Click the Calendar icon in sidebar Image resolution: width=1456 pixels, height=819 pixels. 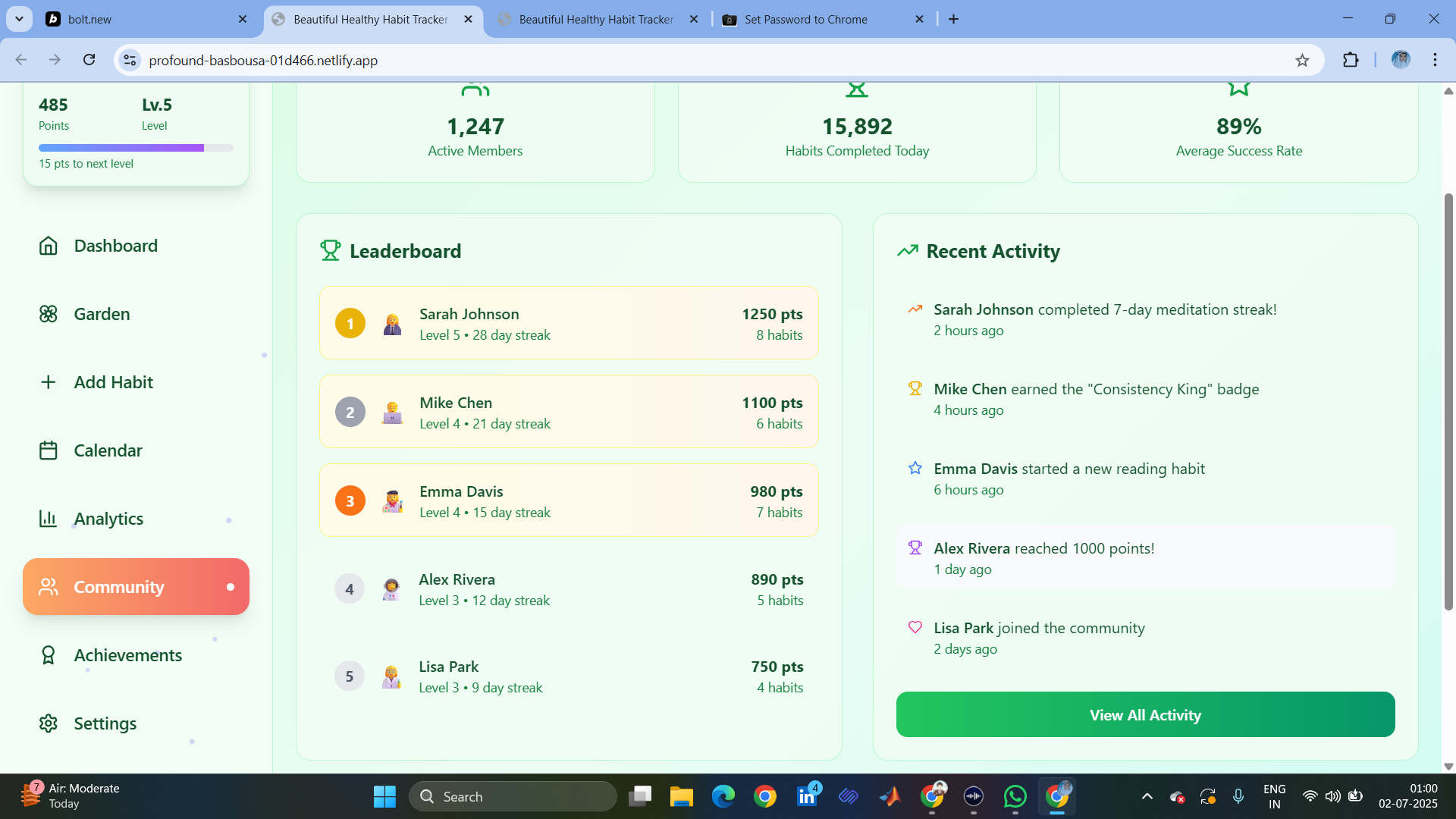click(x=48, y=450)
